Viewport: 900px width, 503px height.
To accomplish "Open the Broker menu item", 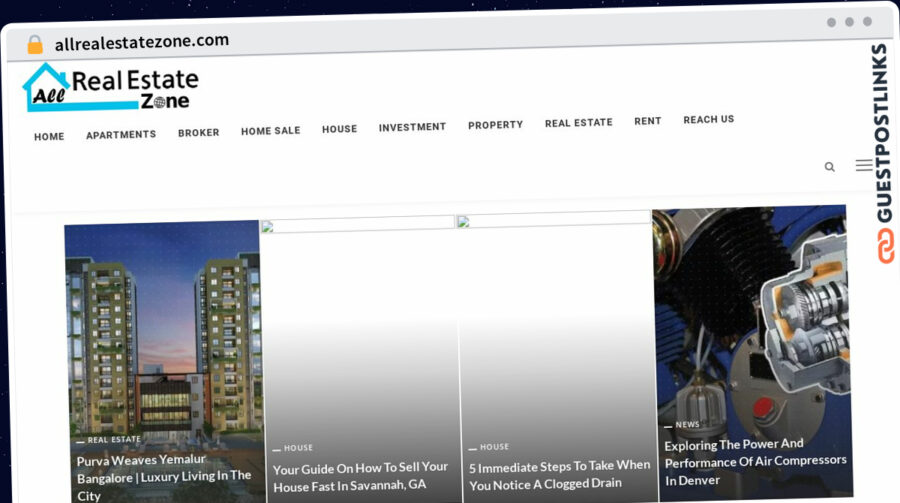I will pos(199,133).
